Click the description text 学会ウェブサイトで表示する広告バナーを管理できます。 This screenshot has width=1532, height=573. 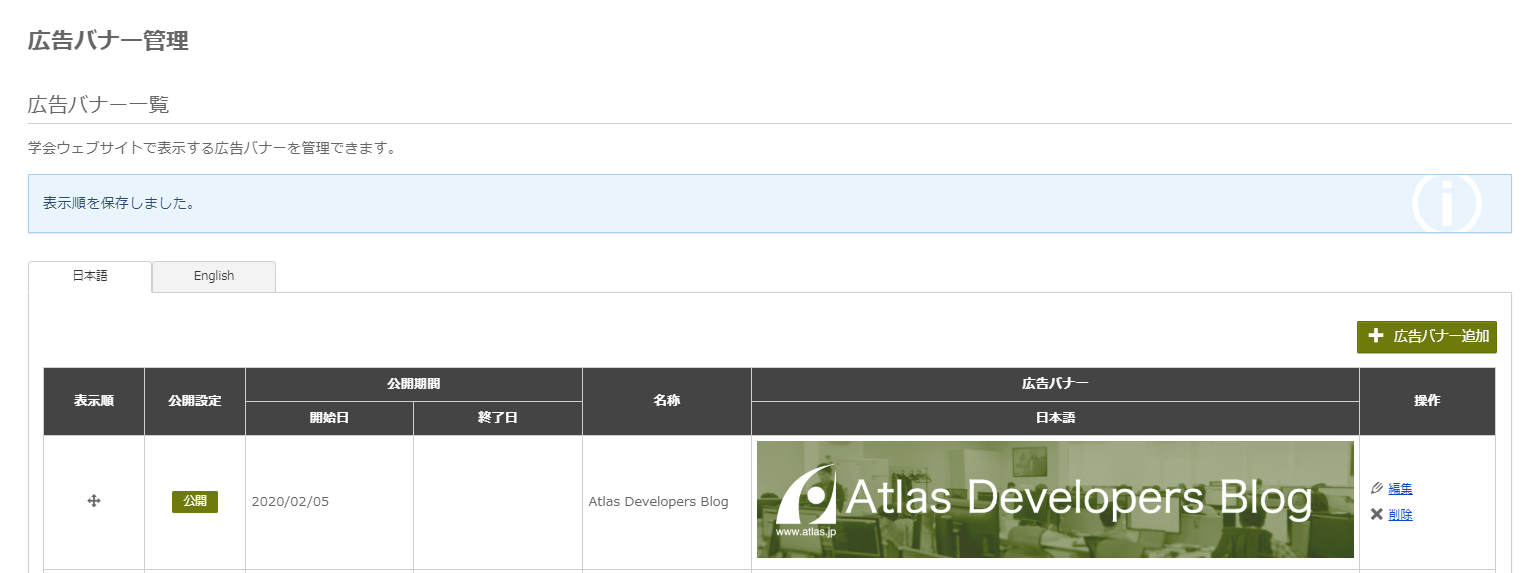(x=213, y=149)
